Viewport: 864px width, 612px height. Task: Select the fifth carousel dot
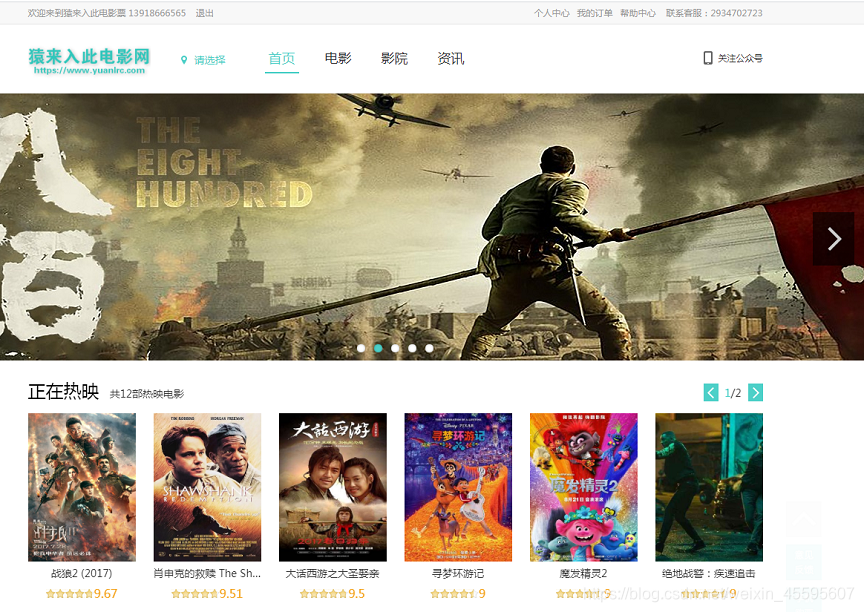(429, 348)
